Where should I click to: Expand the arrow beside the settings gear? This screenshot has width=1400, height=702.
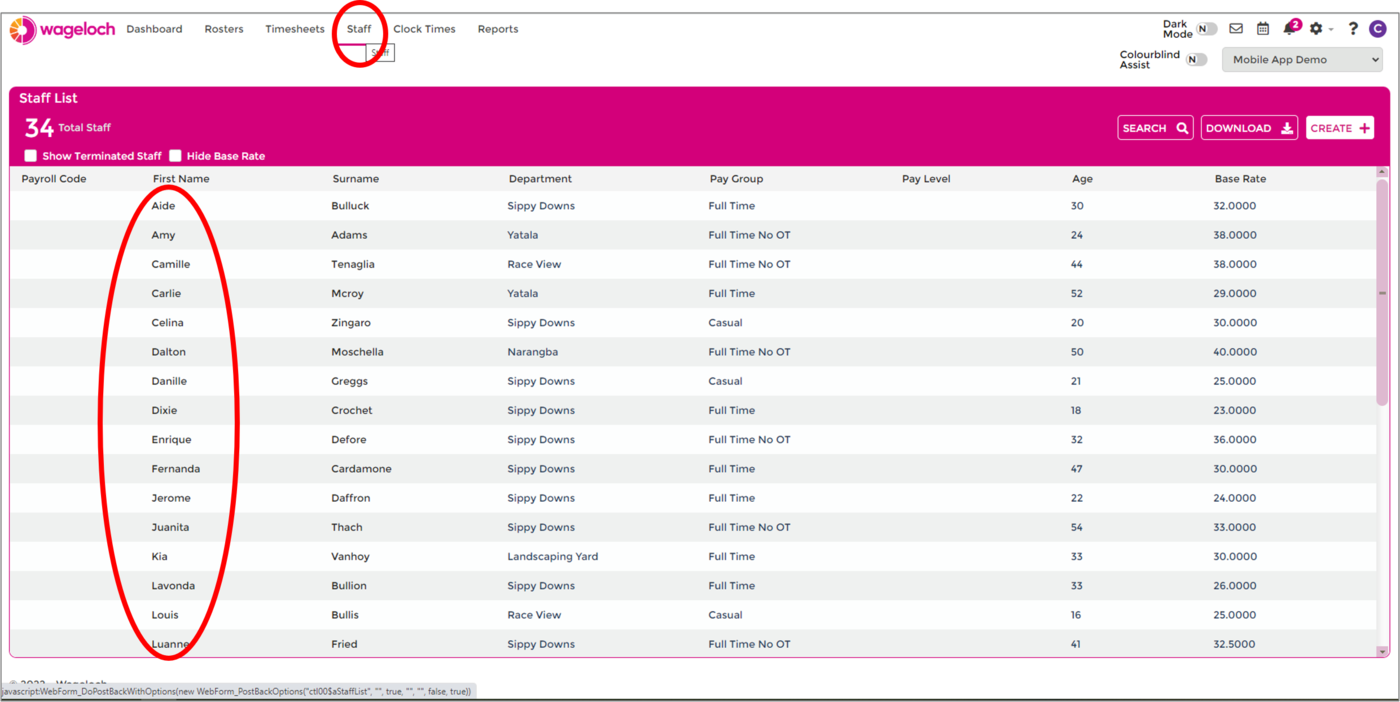(1331, 30)
